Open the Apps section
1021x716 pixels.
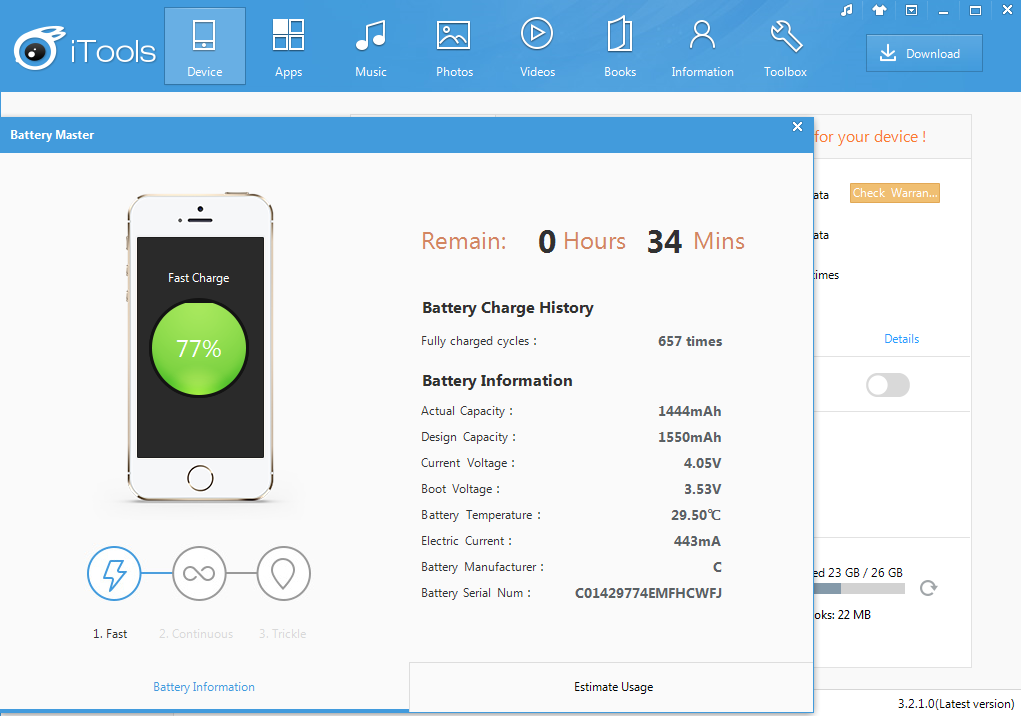[x=288, y=46]
